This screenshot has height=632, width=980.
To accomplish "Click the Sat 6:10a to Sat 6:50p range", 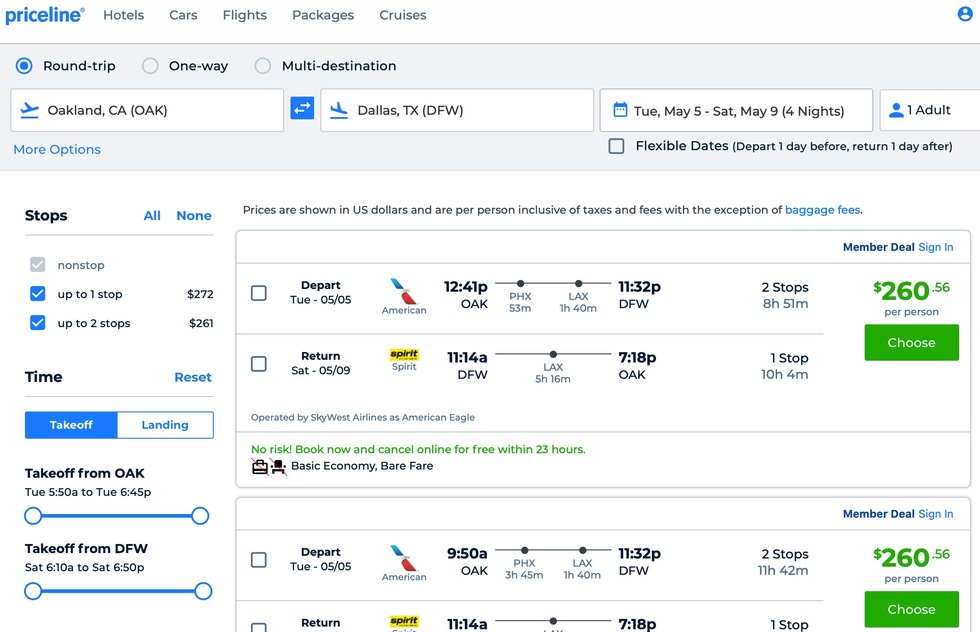I will point(84,568).
